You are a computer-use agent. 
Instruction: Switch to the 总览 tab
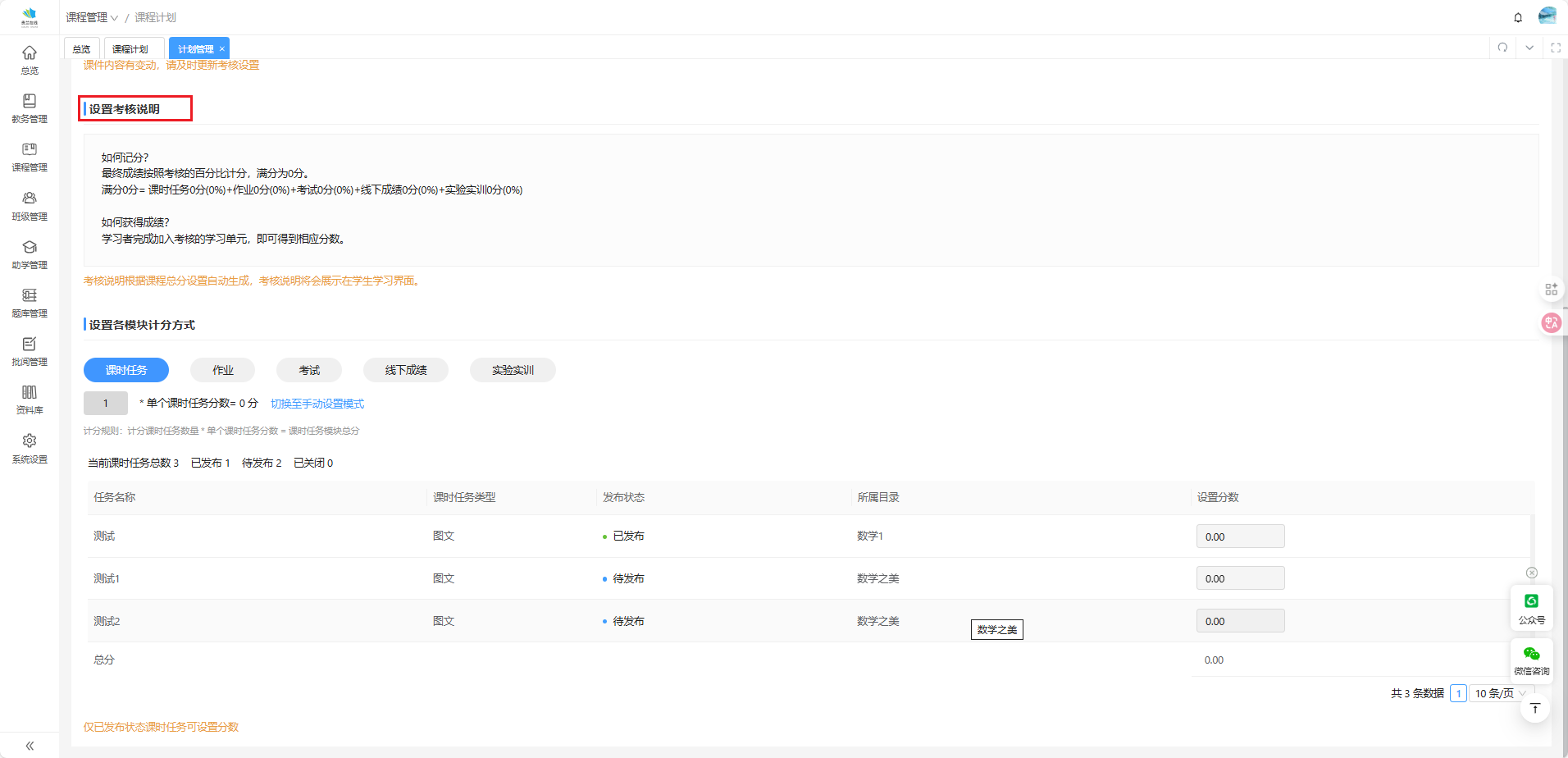(81, 49)
